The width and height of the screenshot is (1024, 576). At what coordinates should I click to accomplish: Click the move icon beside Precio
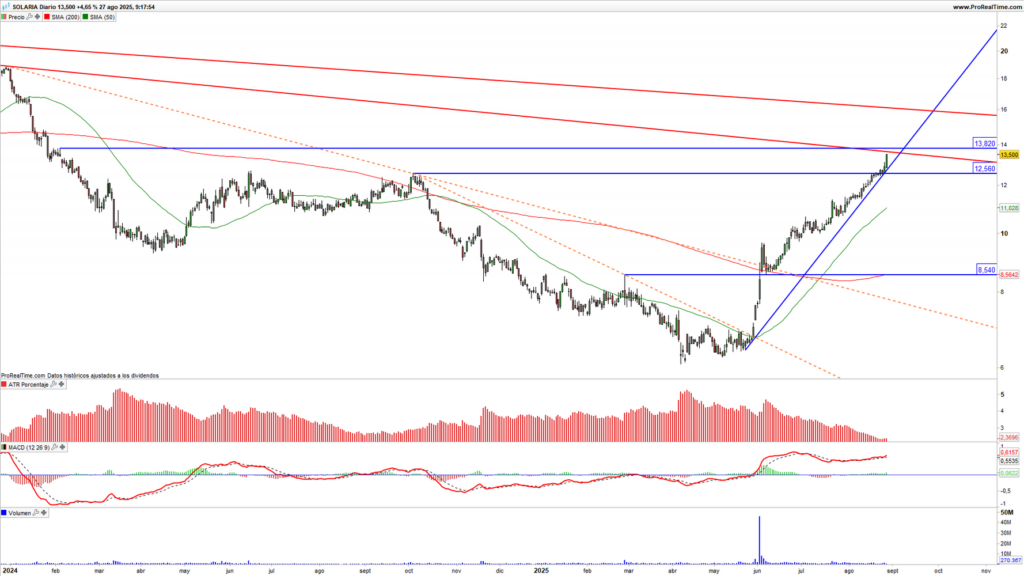[x=37, y=17]
